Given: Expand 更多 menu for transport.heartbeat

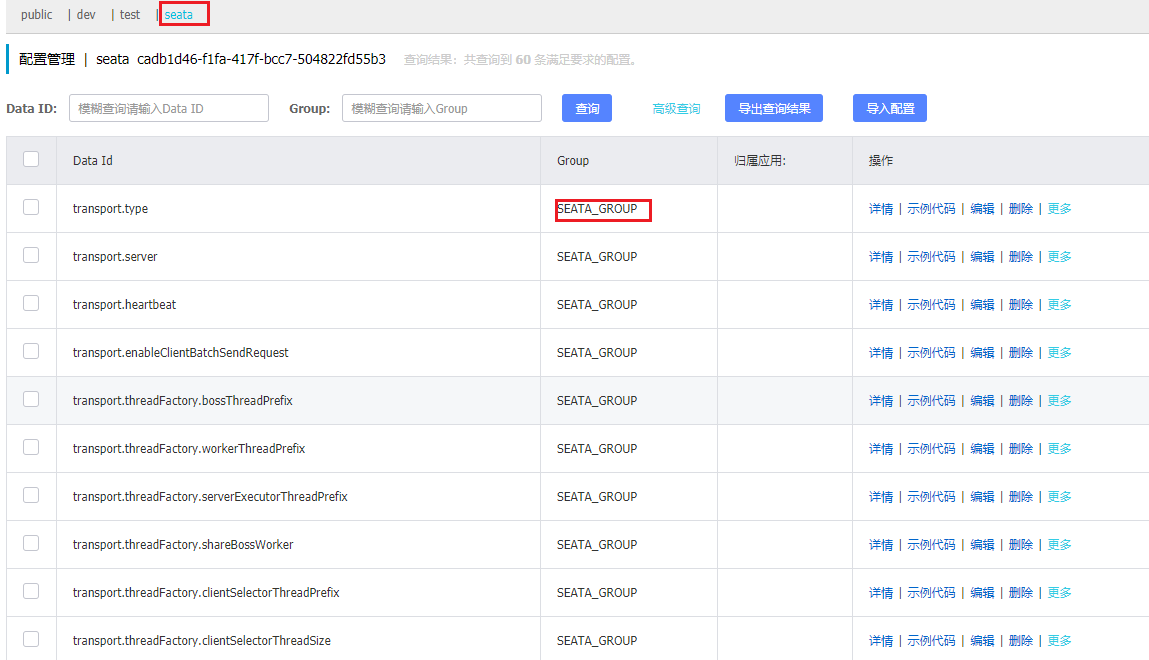Looking at the screenshot, I should (x=1059, y=305).
